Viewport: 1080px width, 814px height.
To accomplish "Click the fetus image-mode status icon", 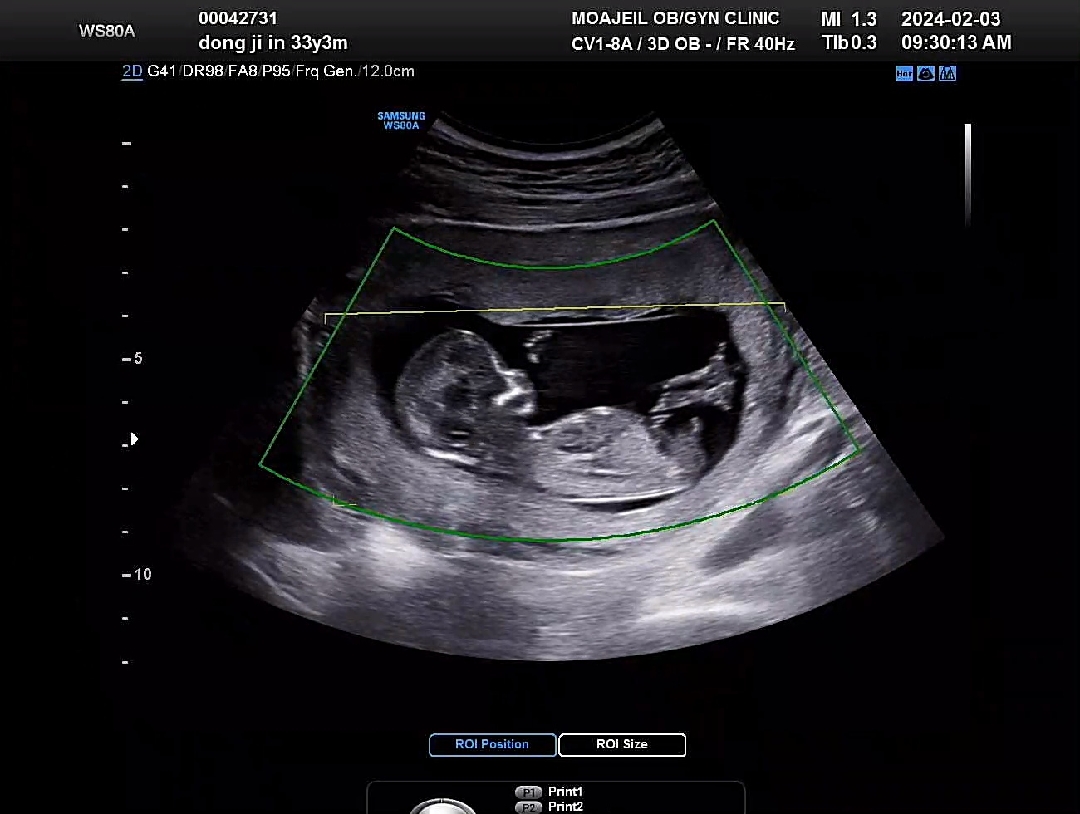I will click(926, 73).
